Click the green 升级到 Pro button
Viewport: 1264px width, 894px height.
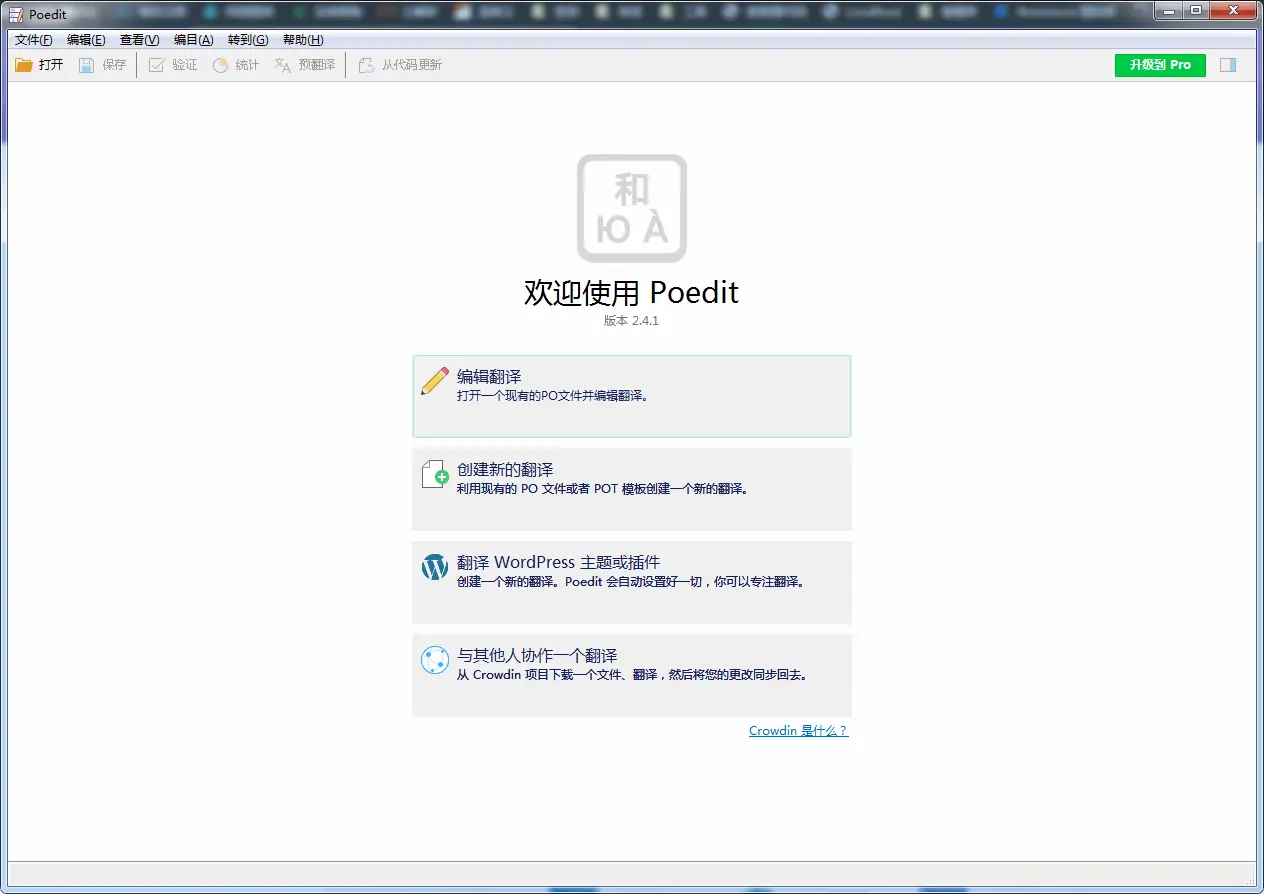tap(1159, 64)
